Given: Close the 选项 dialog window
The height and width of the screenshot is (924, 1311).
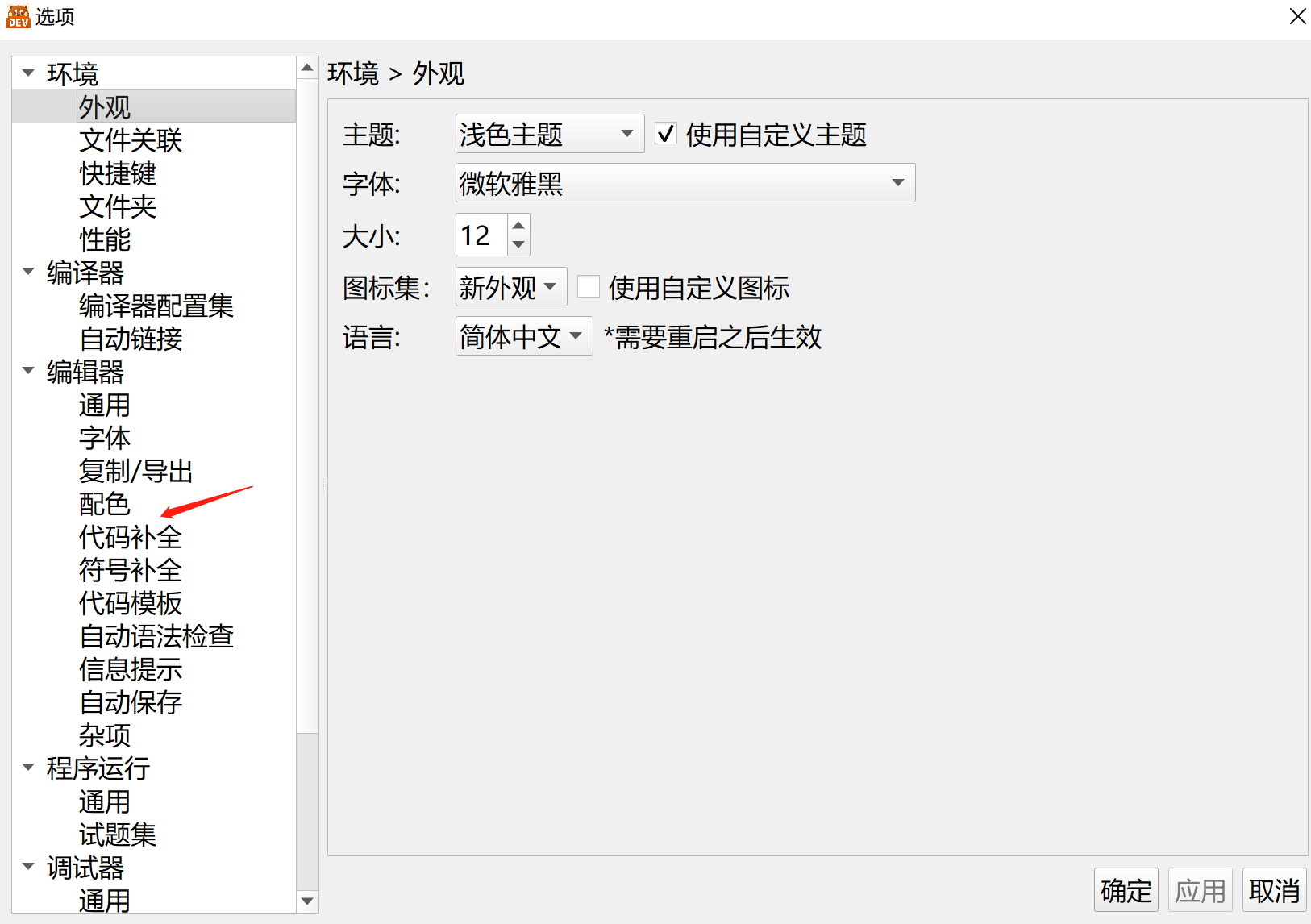Looking at the screenshot, I should click(x=1297, y=16).
